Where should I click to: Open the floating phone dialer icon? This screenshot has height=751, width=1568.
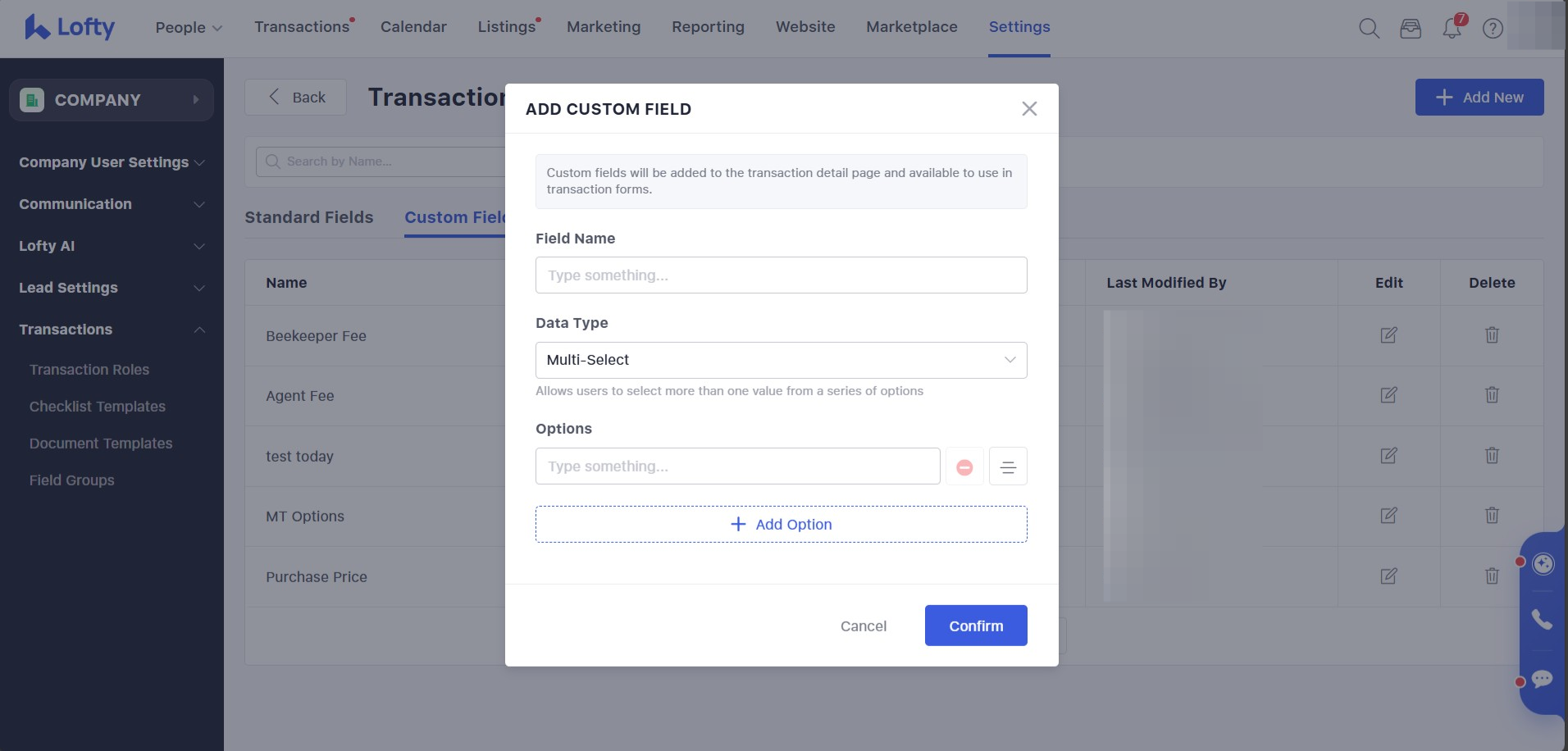tap(1542, 620)
